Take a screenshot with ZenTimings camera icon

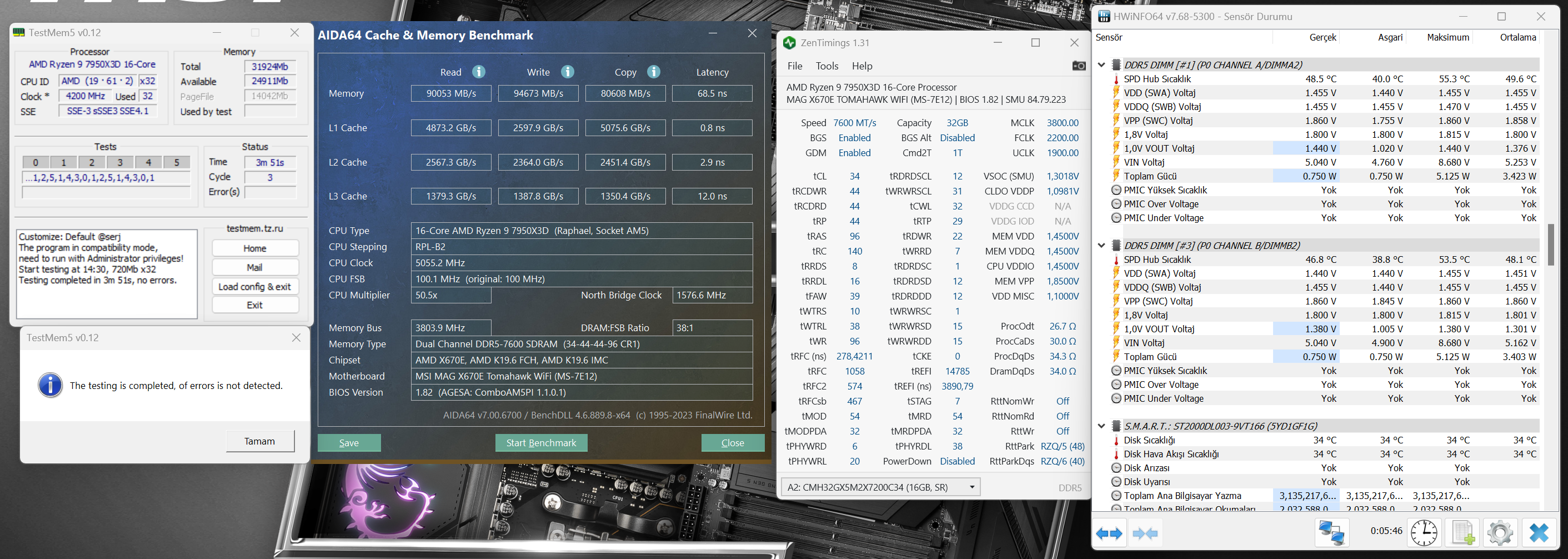[1078, 66]
